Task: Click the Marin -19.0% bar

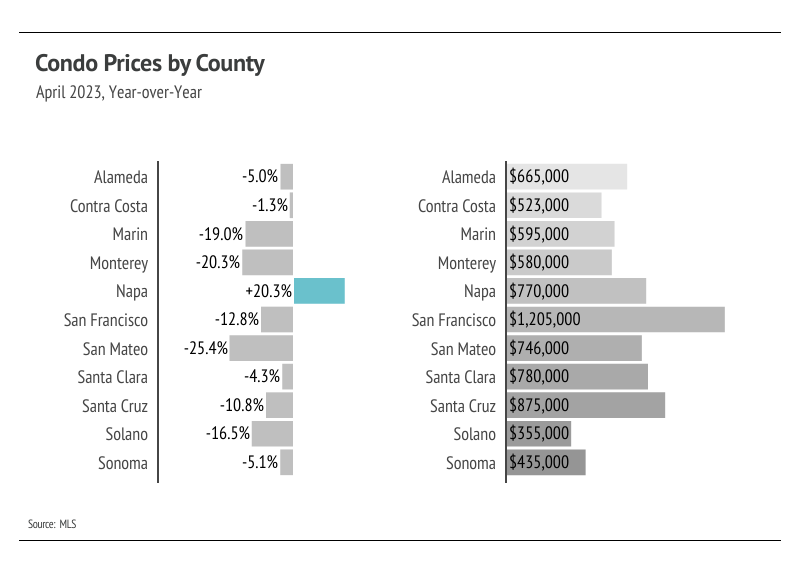Action: tap(269, 234)
